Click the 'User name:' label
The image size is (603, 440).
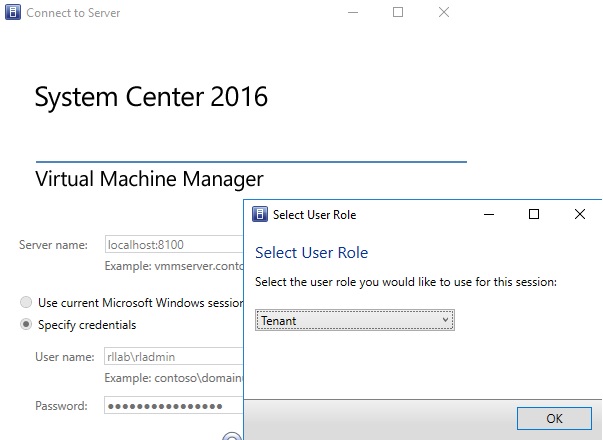pyautogui.click(x=65, y=357)
